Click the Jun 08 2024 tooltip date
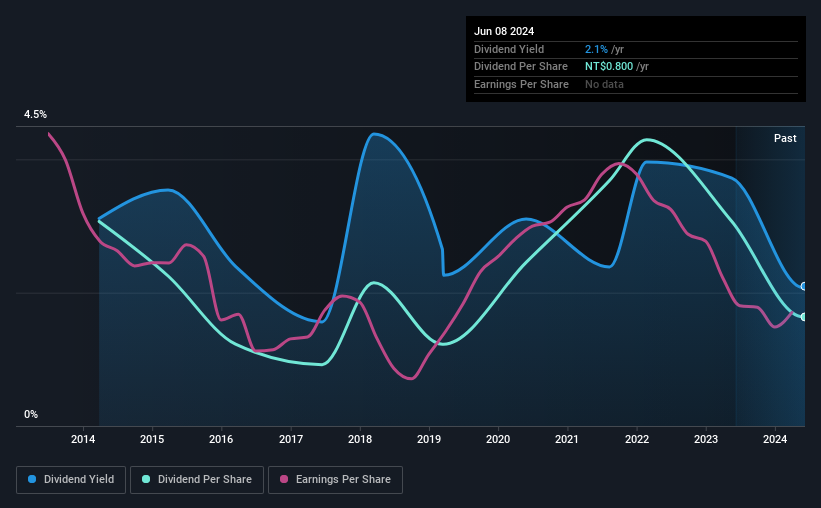Viewport: 821px width, 508px height. tap(504, 31)
